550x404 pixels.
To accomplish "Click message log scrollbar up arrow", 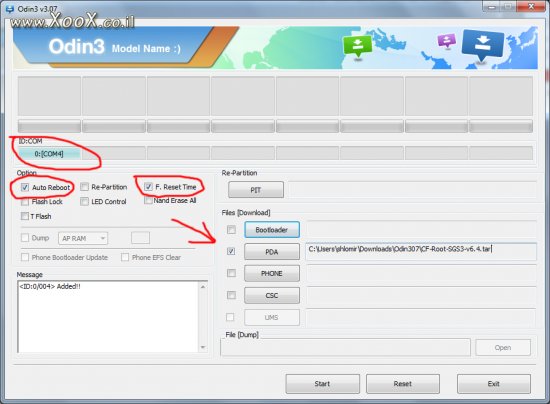I will click(203, 287).
